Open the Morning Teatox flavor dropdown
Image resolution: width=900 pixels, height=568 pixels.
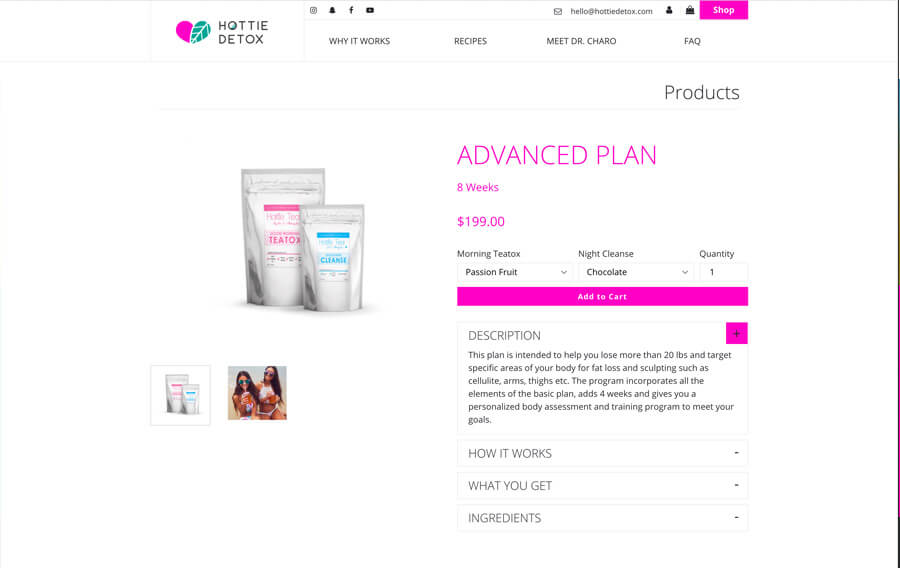(x=515, y=272)
